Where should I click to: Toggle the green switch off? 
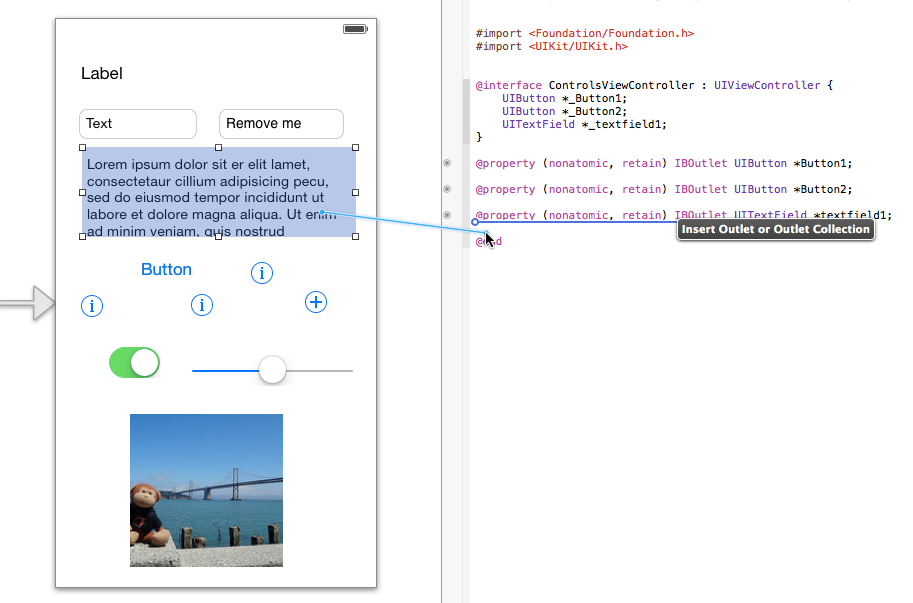(135, 363)
